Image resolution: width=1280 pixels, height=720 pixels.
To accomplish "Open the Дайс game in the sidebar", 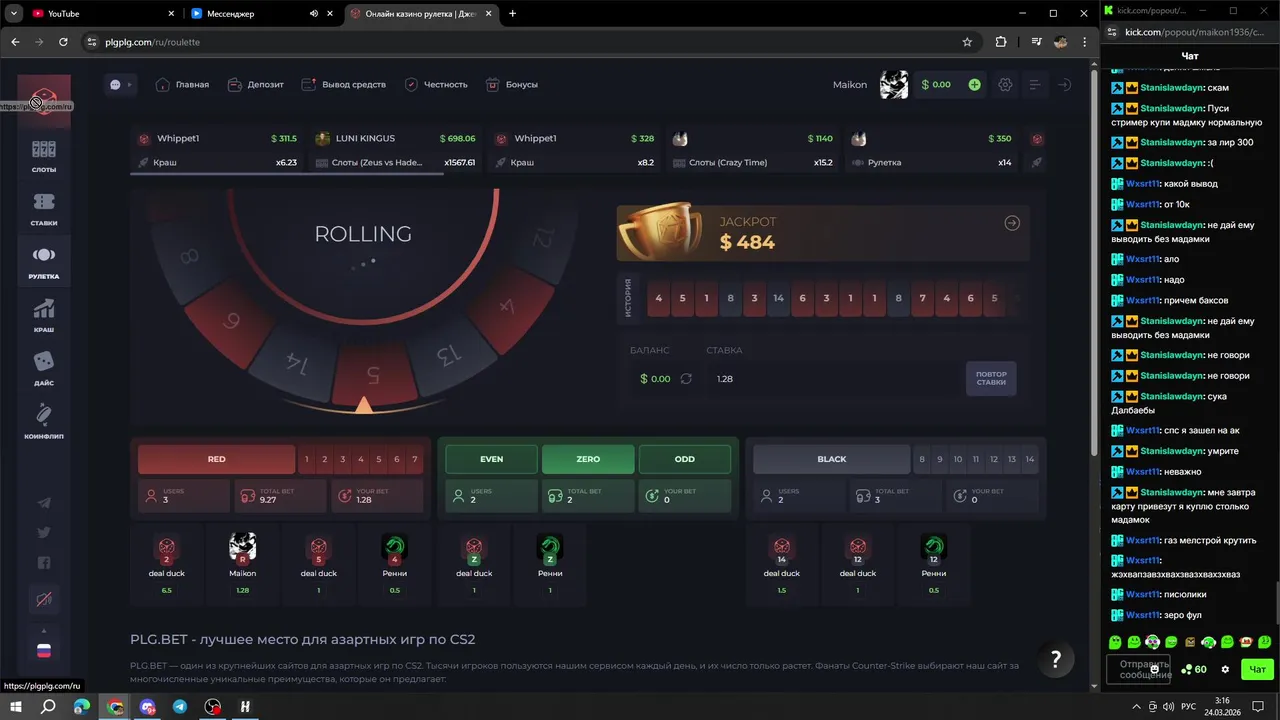I will [44, 368].
